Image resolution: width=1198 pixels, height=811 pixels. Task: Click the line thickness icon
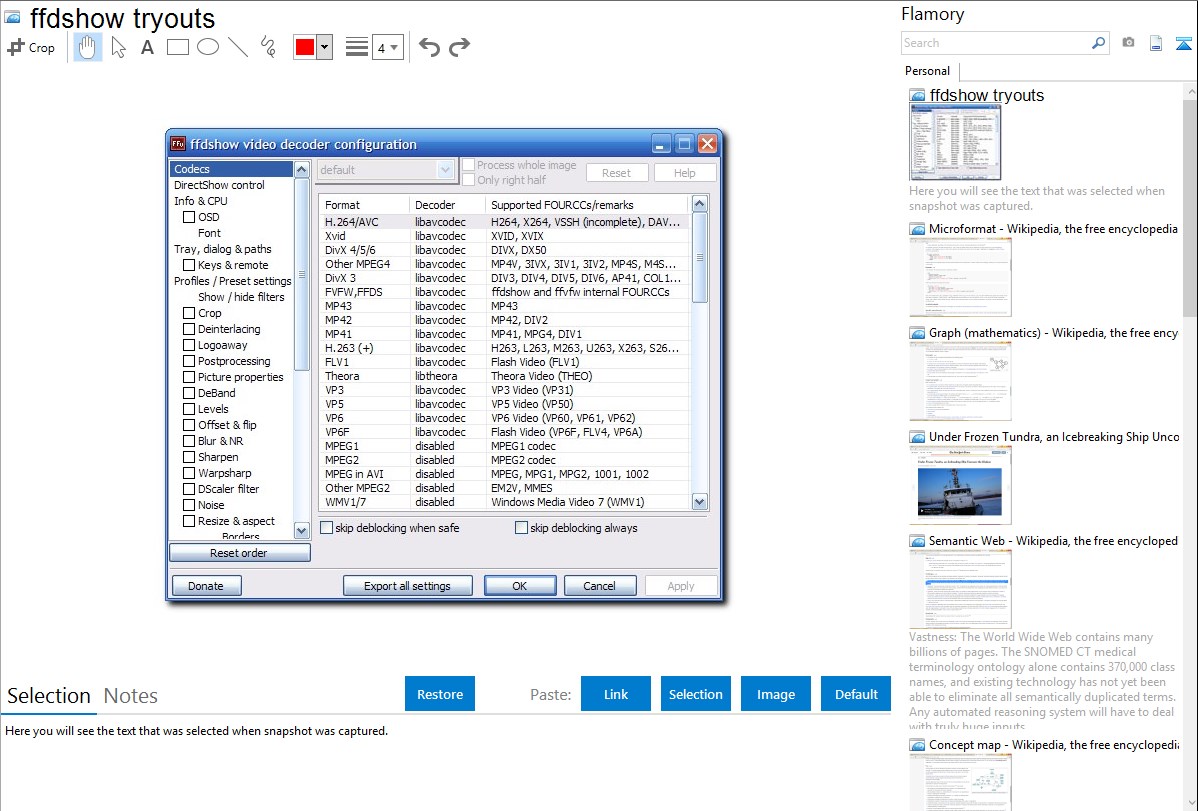357,47
